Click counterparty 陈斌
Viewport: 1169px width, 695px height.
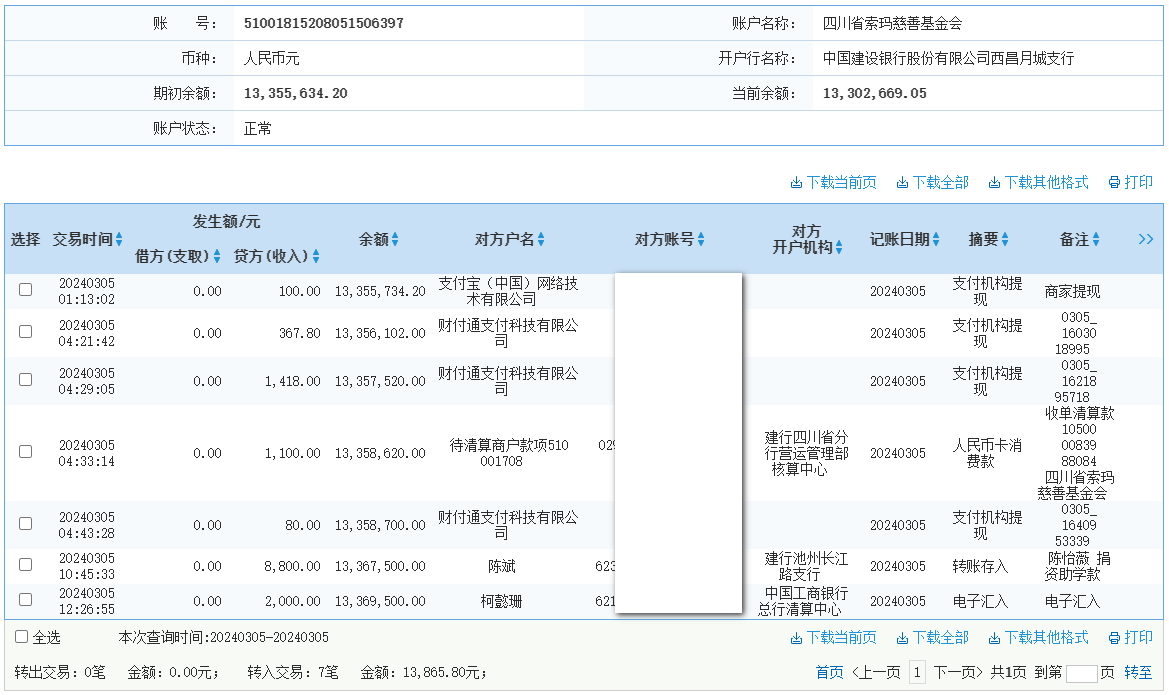point(502,567)
